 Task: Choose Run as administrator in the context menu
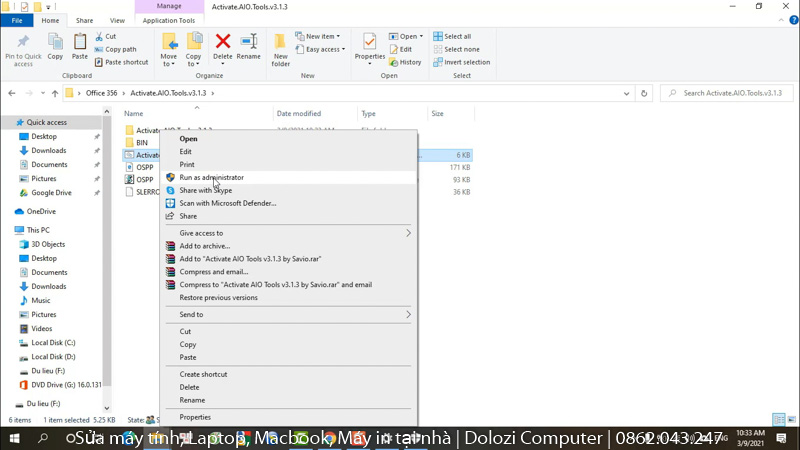click(x=211, y=177)
